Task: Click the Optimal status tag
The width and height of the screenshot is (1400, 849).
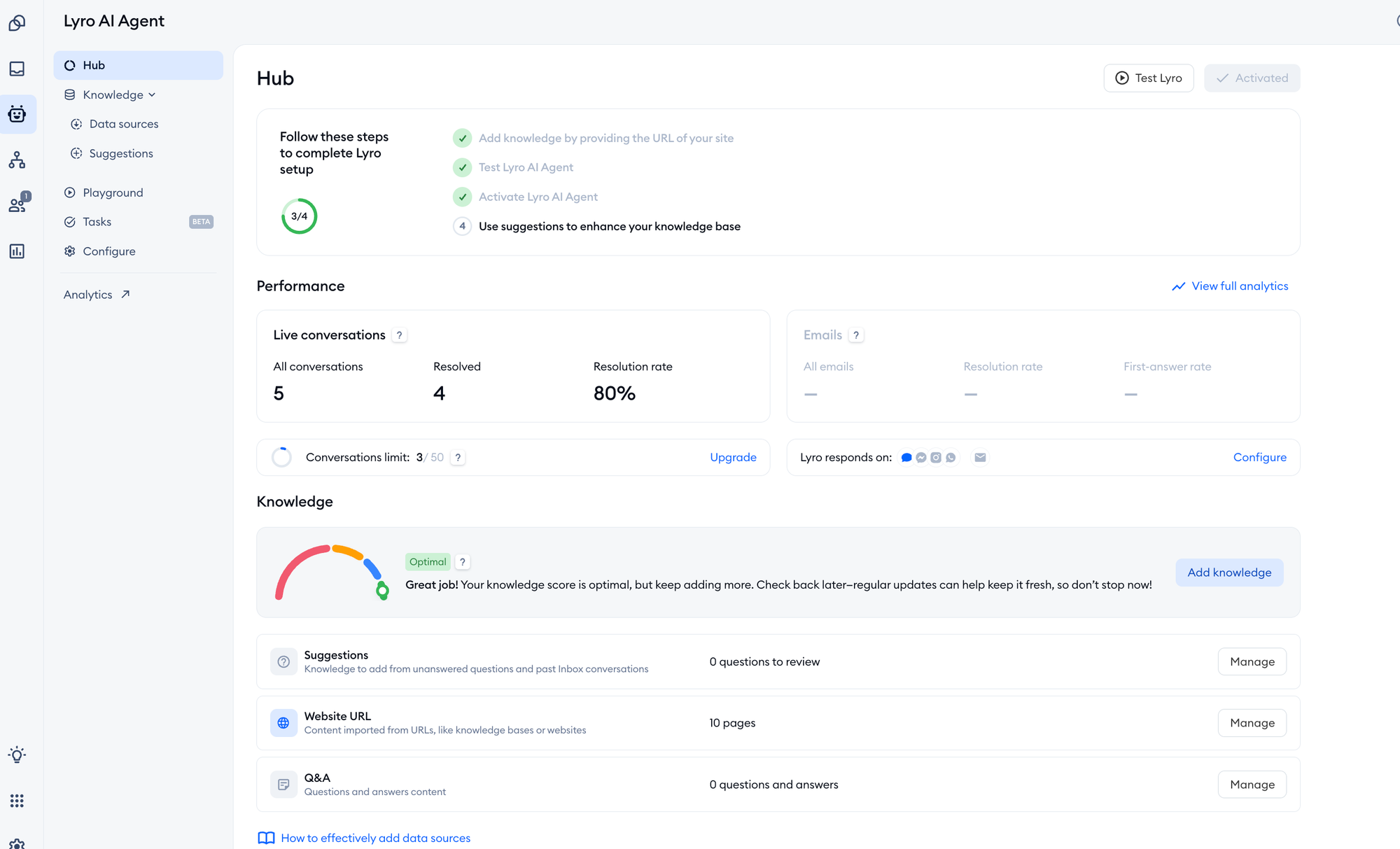Action: pos(428,562)
